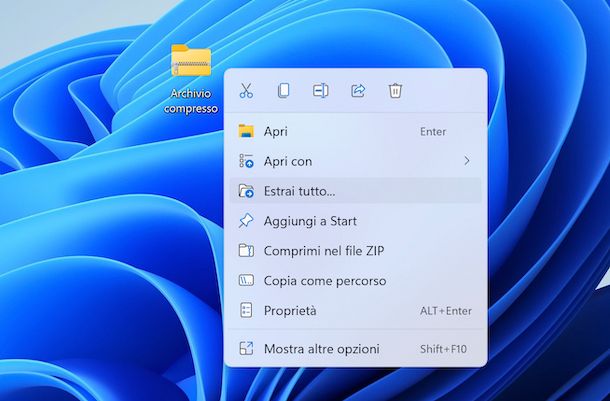Click the Rename icon in context menu

pos(321,91)
